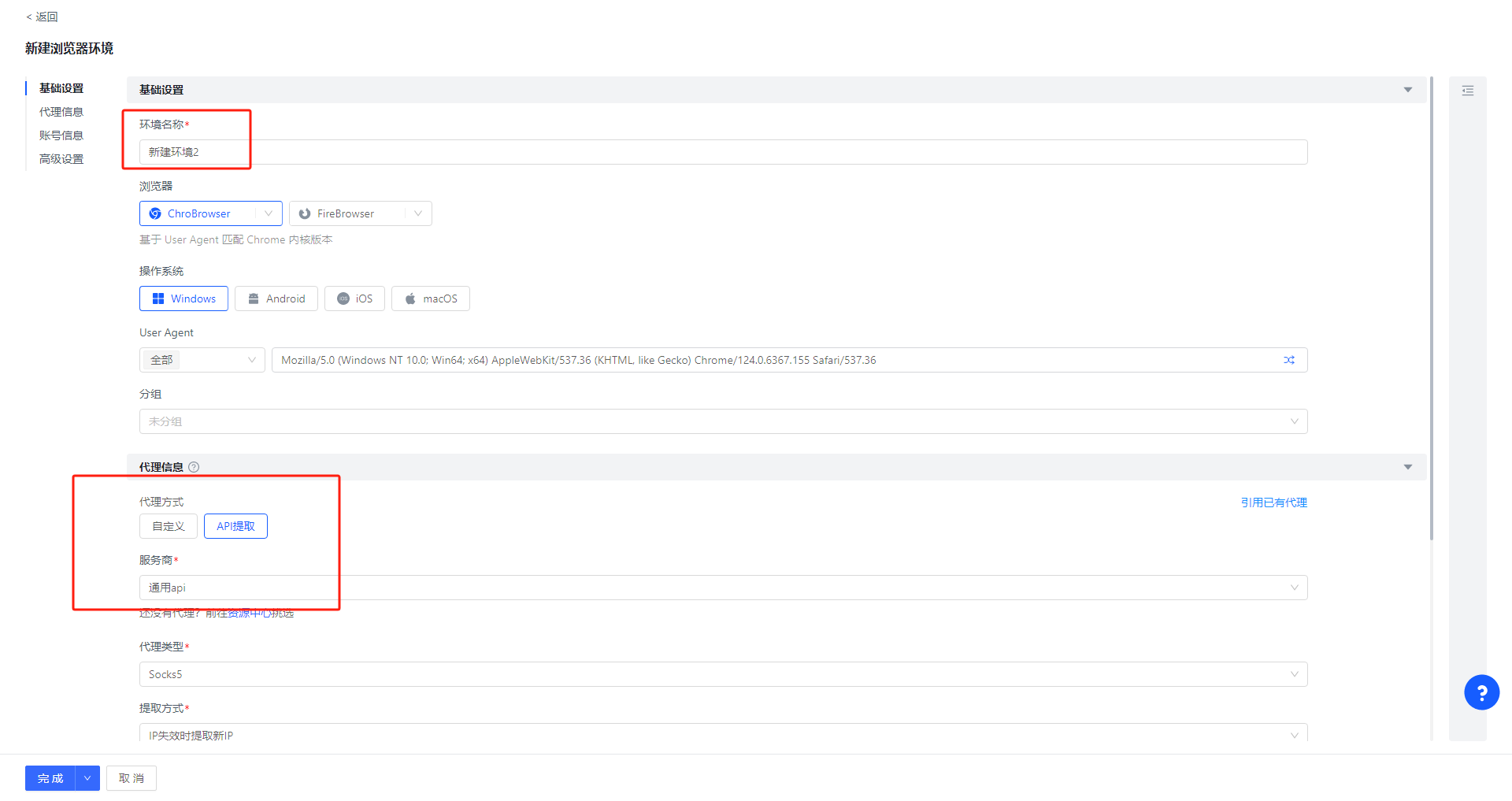Collapse the 基础设置 section
The width and height of the screenshot is (1512, 801).
1407,90
